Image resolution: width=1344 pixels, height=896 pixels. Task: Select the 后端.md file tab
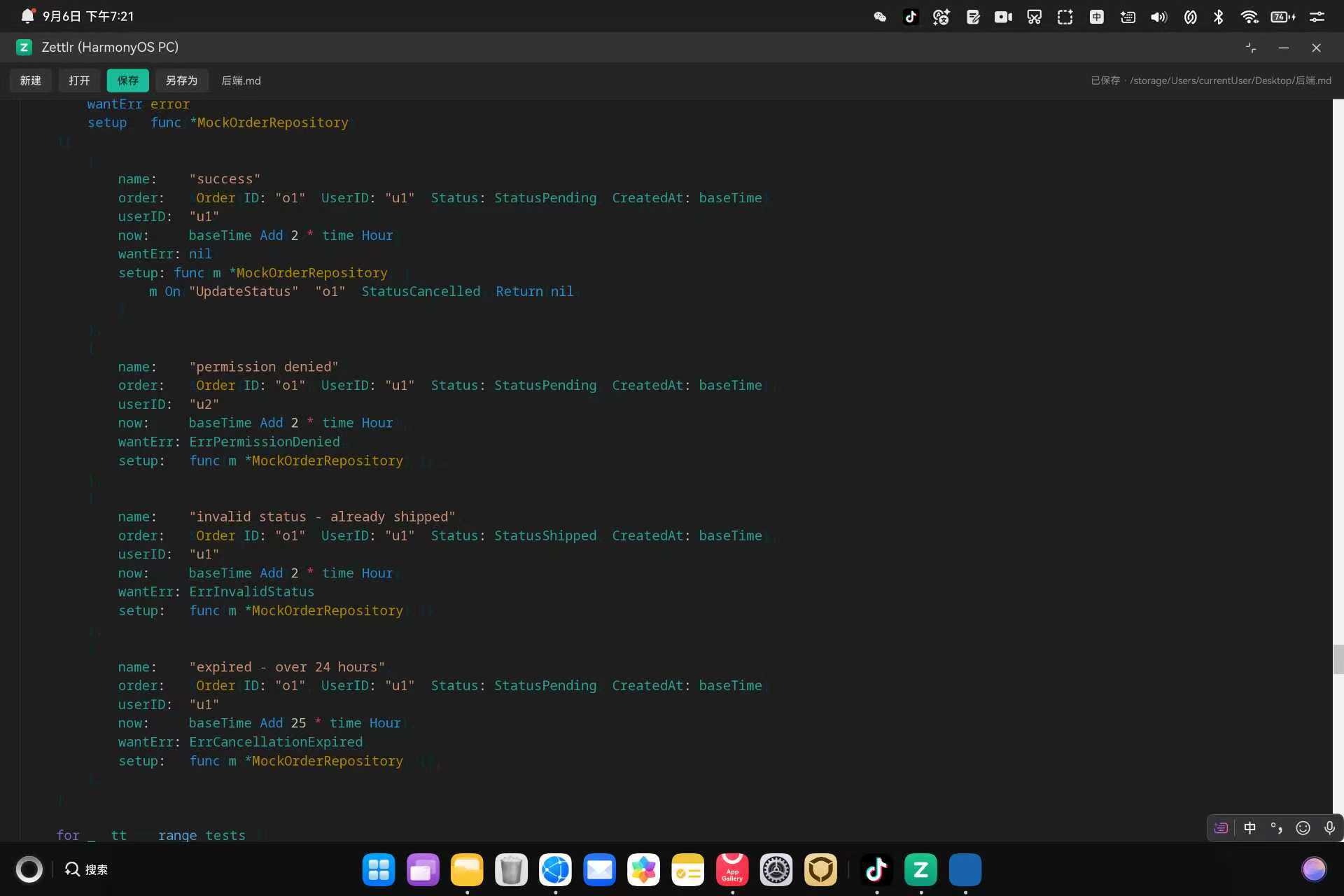pyautogui.click(x=241, y=80)
